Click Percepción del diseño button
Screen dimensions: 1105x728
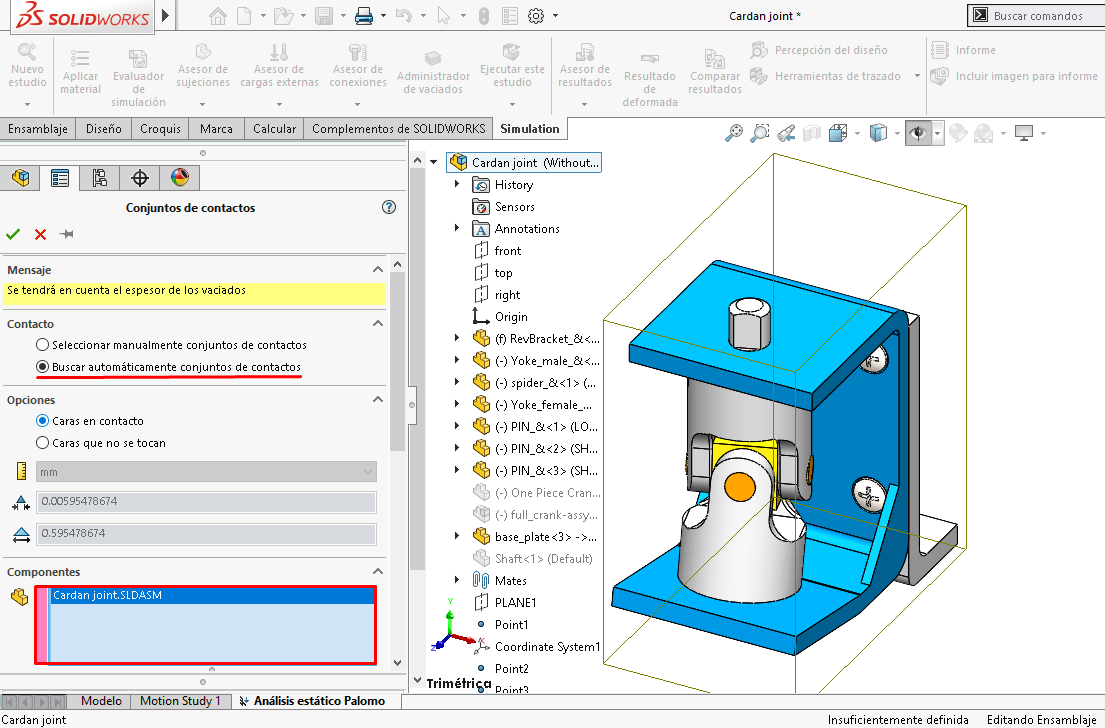pyautogui.click(x=819, y=50)
